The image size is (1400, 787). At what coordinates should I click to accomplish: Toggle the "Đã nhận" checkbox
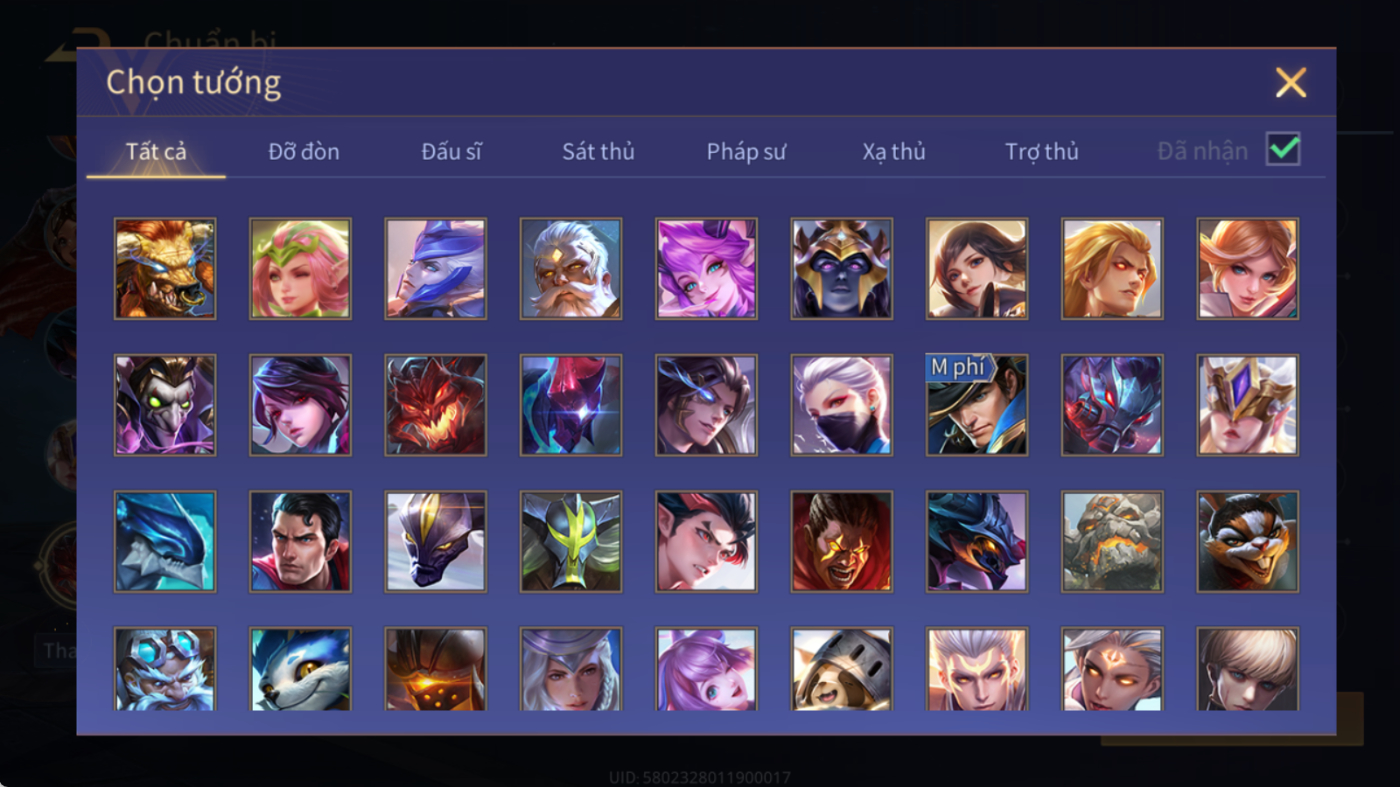1283,150
